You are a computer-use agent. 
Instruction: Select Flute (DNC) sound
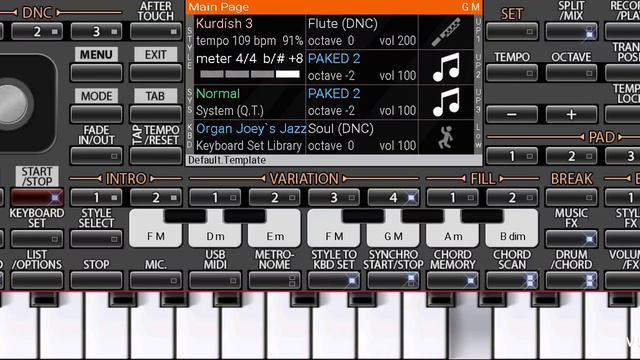tap(342, 24)
